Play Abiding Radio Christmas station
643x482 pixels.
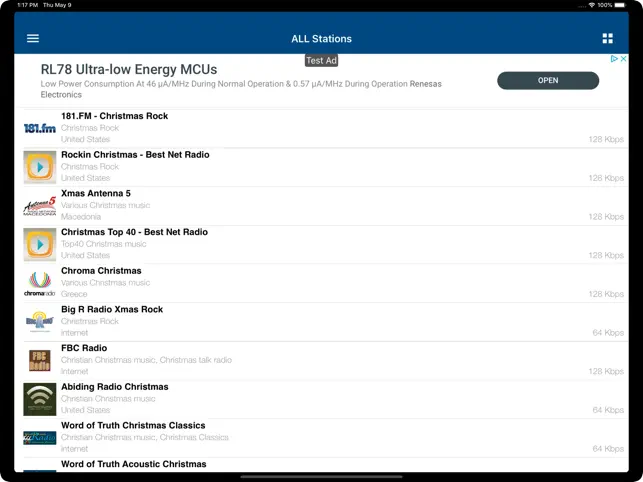[x=322, y=399]
